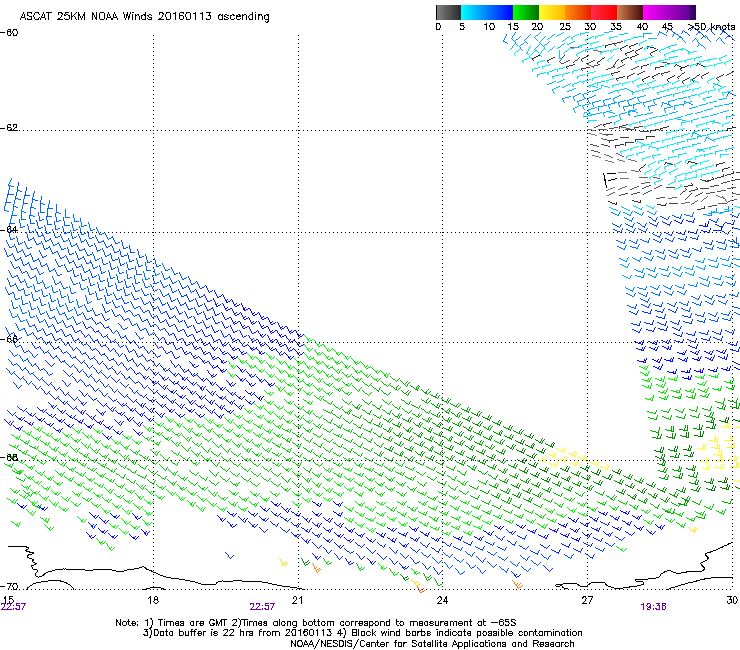Image resolution: width=740 pixels, height=650 pixels.
Task: Pick the green 15–20 knots legend segment
Action: point(526,12)
